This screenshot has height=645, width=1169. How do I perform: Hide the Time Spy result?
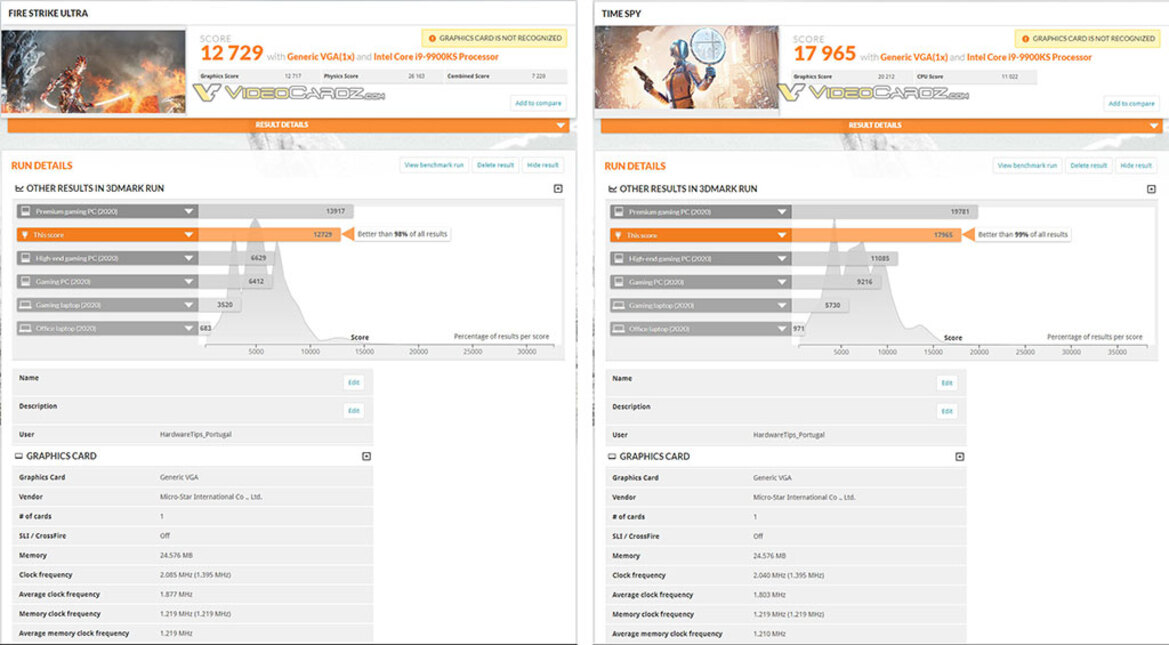coord(1136,166)
